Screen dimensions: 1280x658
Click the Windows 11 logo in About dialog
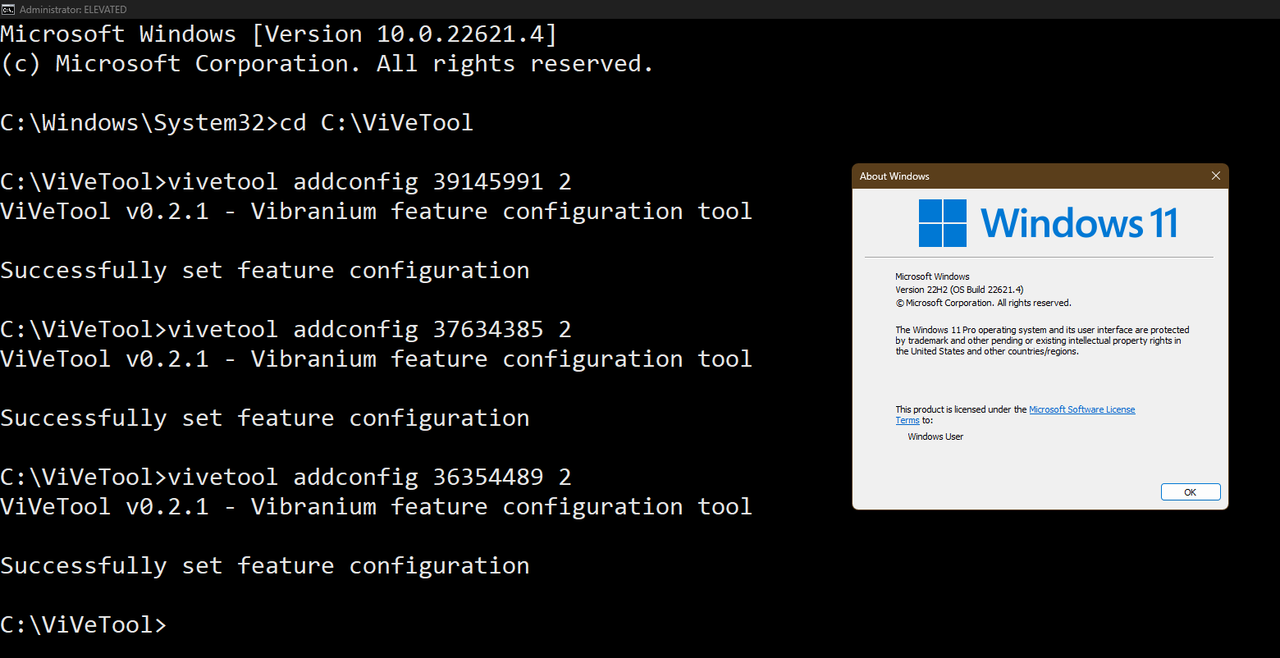pos(1048,223)
